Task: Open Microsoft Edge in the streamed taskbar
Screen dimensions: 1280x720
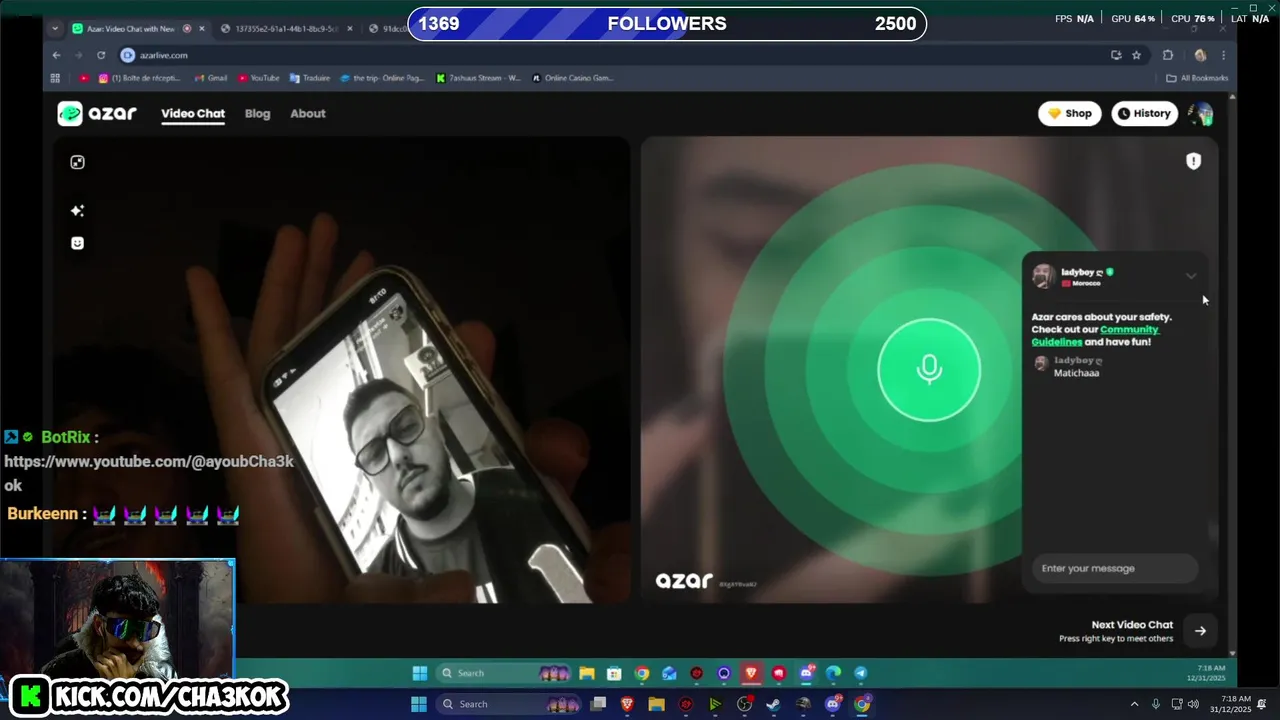Action: click(x=833, y=673)
